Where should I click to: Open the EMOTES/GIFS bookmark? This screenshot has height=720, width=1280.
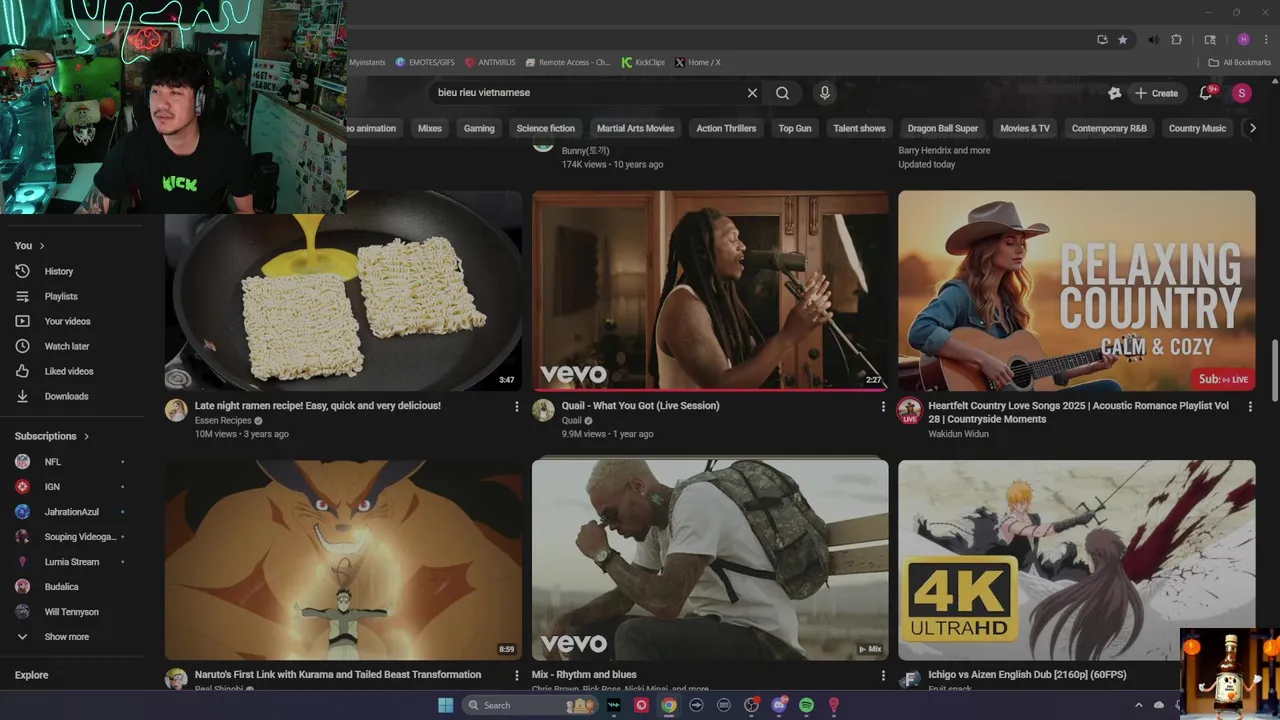point(425,62)
